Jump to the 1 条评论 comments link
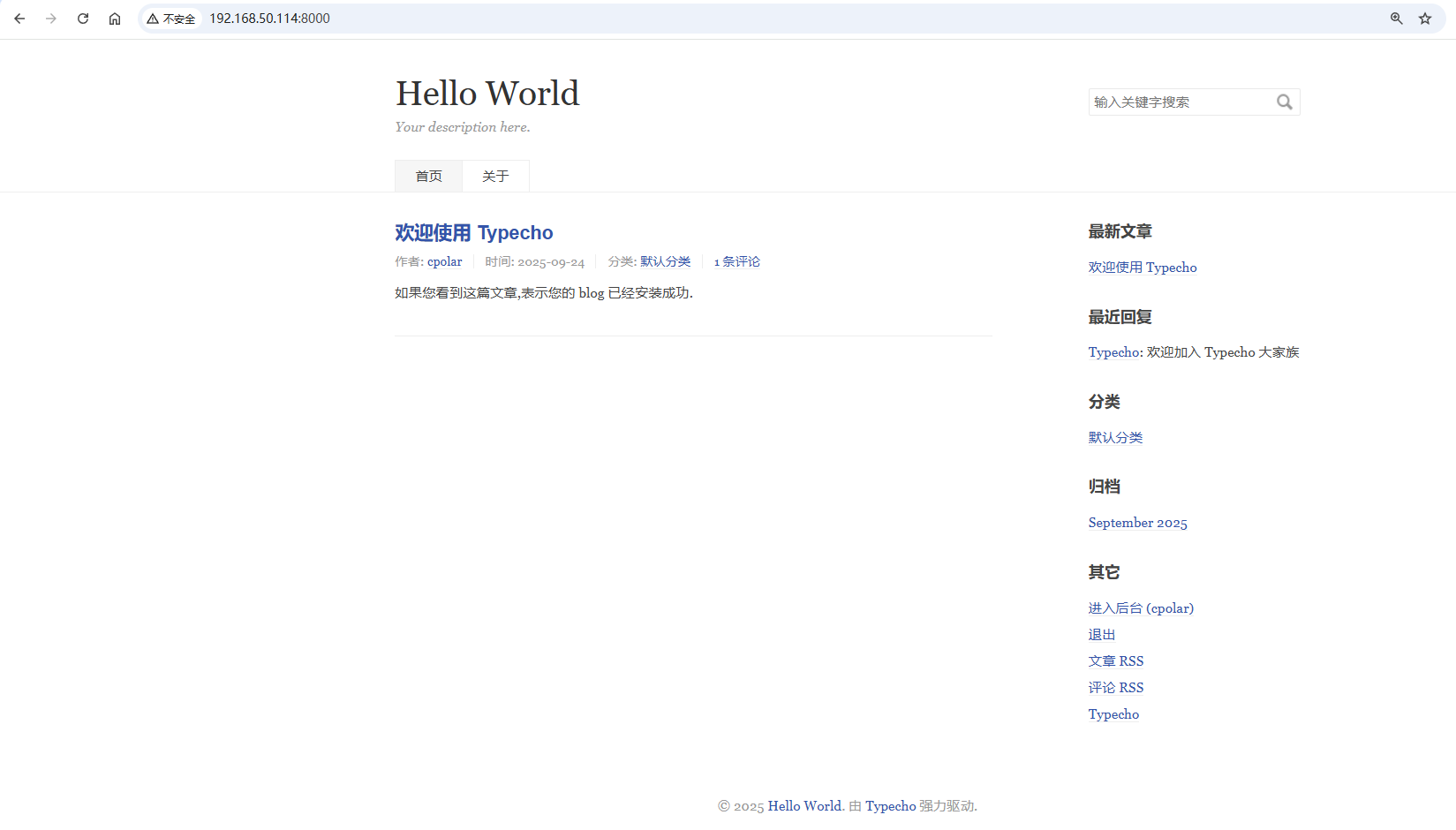Image resolution: width=1456 pixels, height=830 pixels. [x=737, y=262]
